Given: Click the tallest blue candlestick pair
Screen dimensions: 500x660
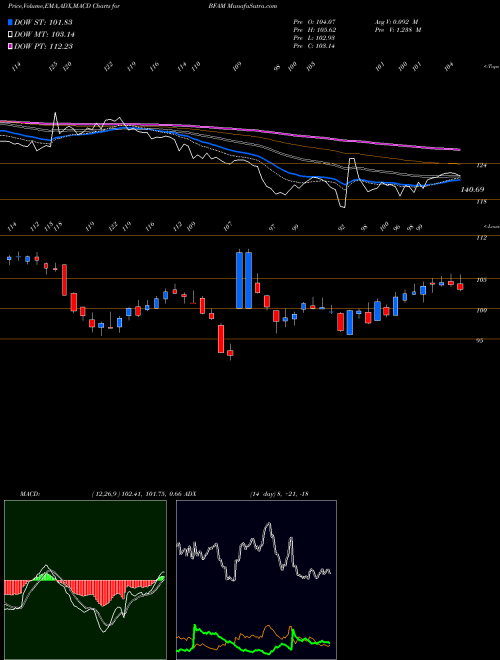Looking at the screenshot, I should click(x=244, y=280).
